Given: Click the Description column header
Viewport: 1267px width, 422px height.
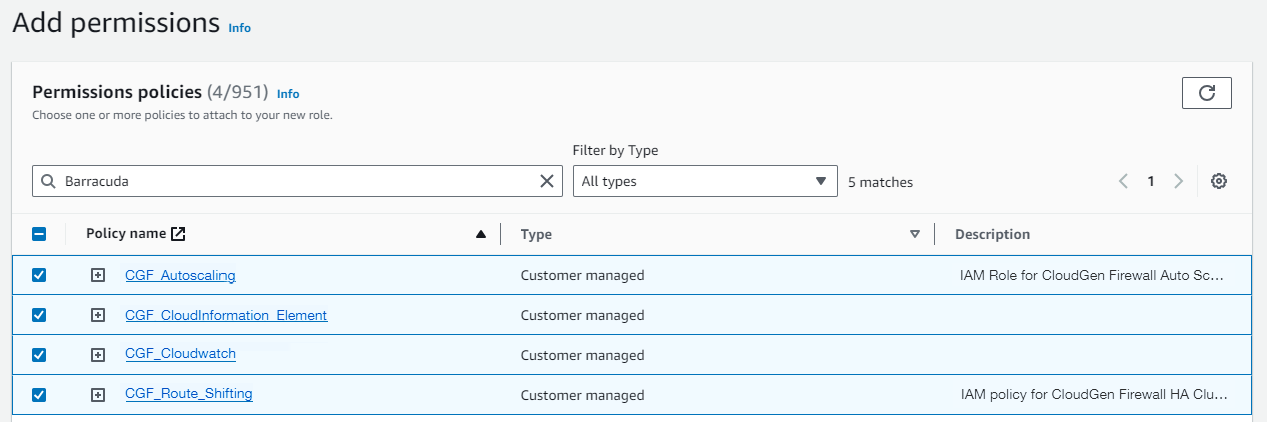Looking at the screenshot, I should (992, 234).
